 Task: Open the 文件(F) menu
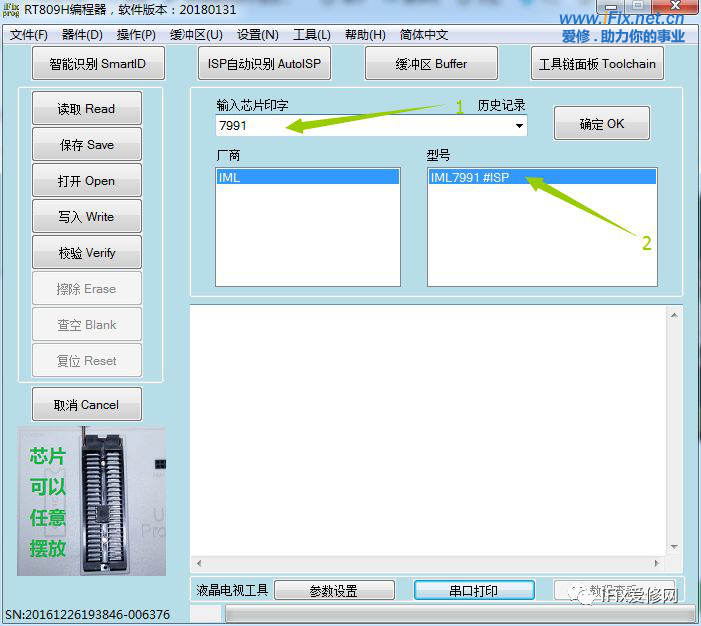29,34
